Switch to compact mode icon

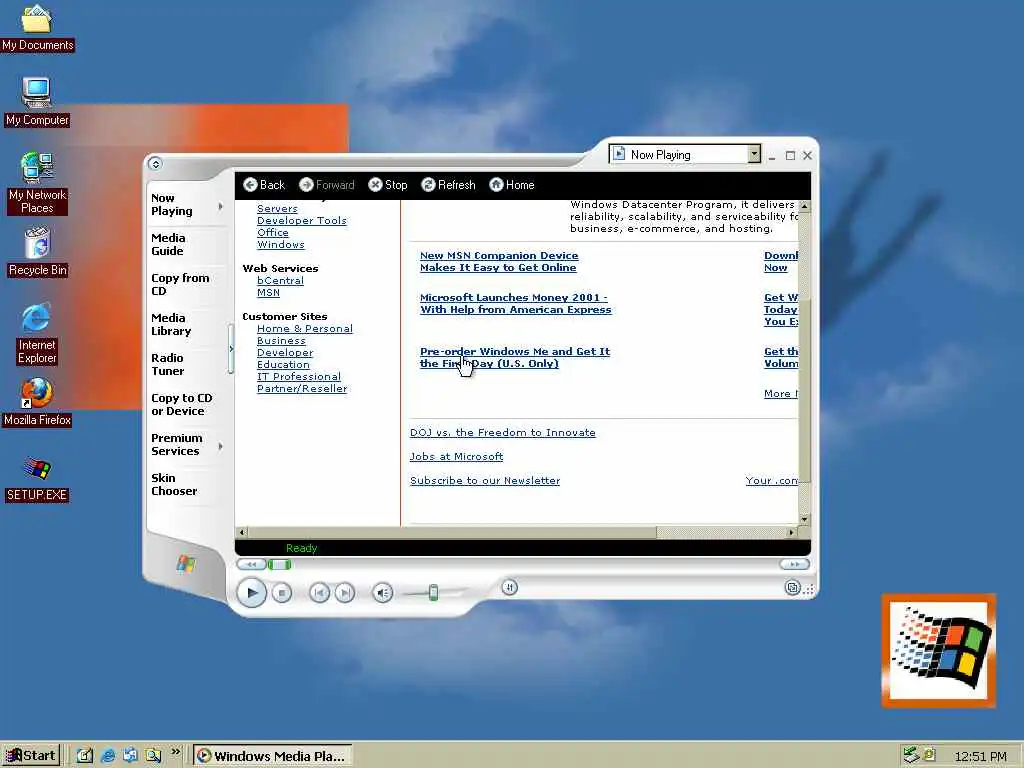click(792, 588)
